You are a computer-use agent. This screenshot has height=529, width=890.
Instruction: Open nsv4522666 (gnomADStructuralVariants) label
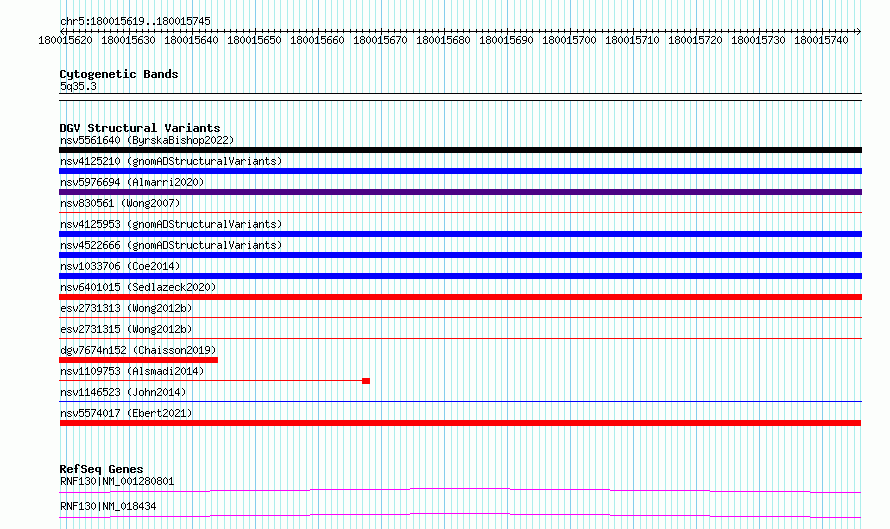pos(171,245)
